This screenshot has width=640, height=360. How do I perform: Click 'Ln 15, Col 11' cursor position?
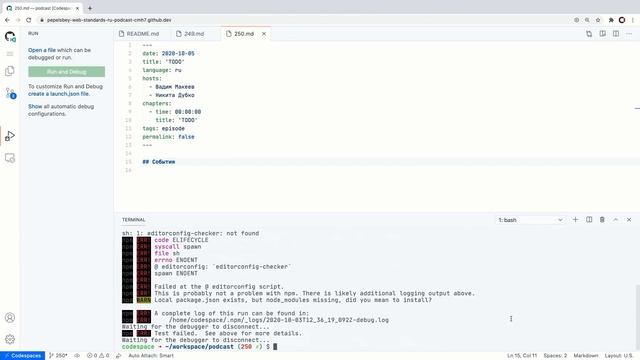(522, 356)
